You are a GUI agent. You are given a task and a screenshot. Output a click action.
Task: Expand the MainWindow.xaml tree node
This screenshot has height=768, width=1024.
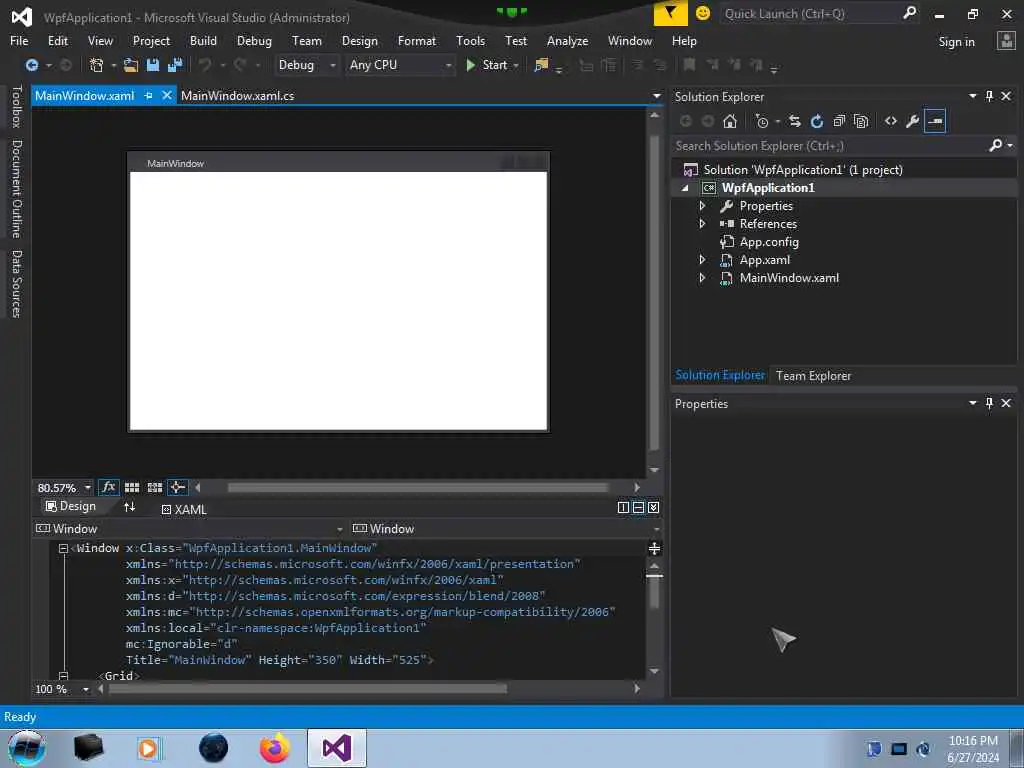coord(702,278)
